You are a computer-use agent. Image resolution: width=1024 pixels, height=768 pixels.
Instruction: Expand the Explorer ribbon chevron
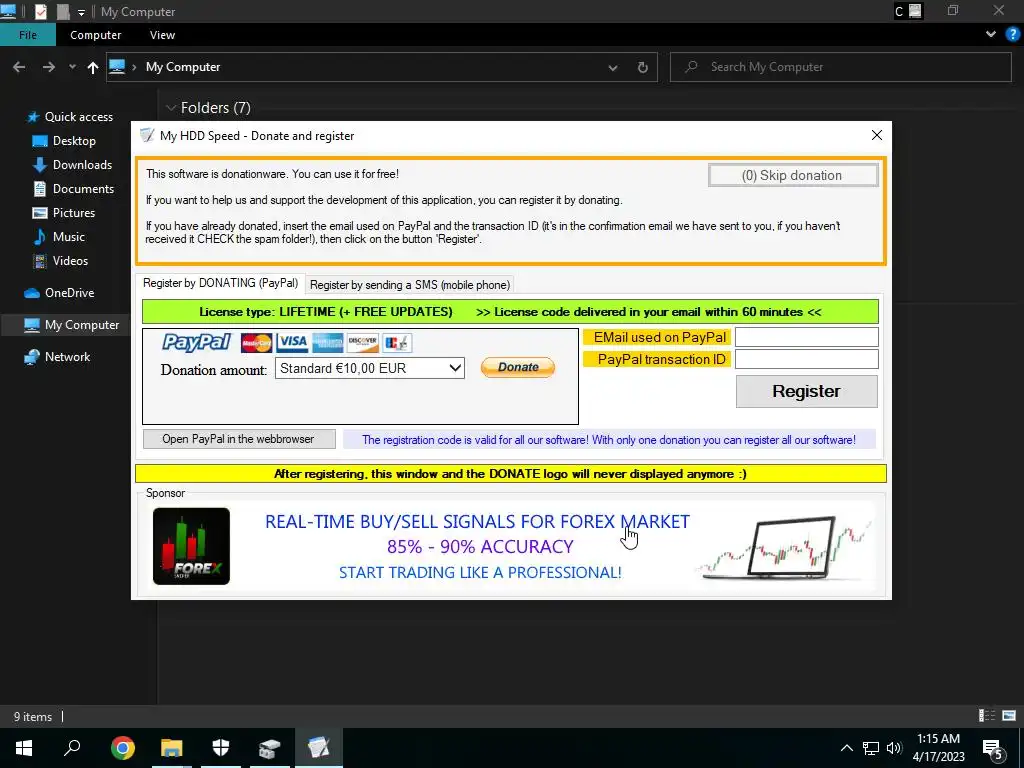[991, 34]
